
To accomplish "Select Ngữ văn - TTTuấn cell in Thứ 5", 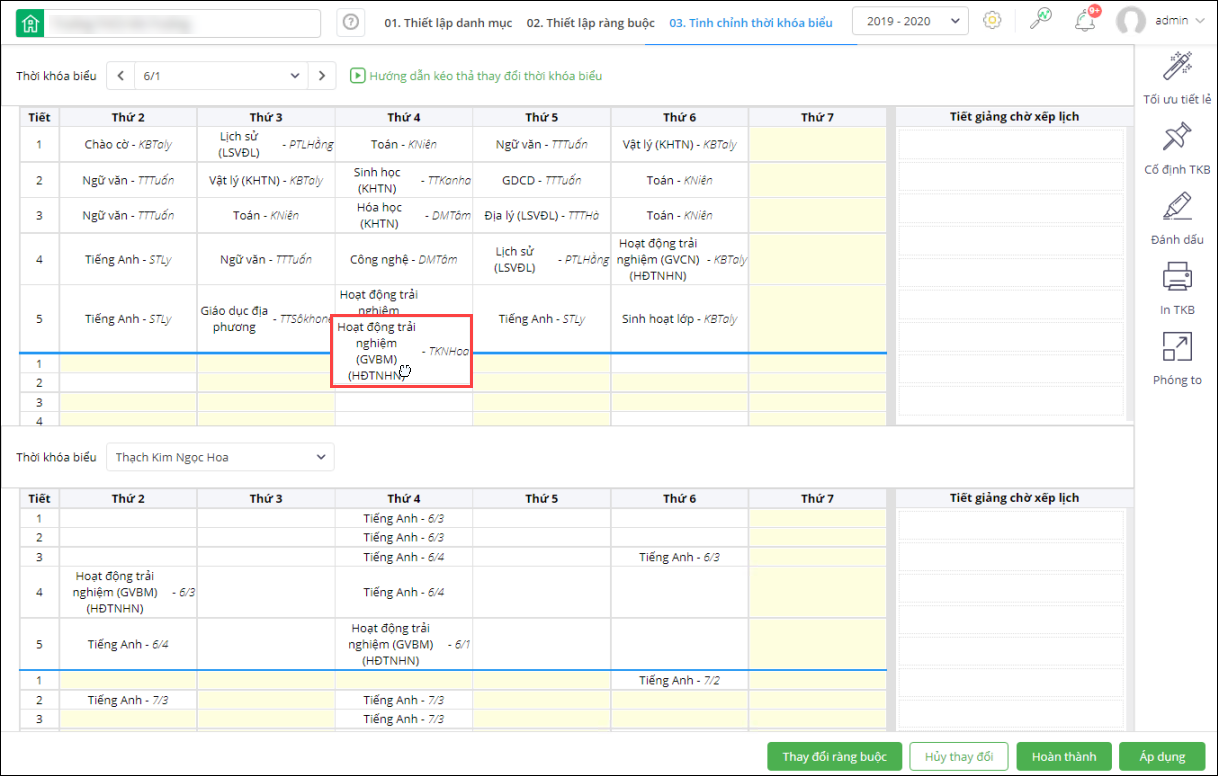I will (542, 144).
